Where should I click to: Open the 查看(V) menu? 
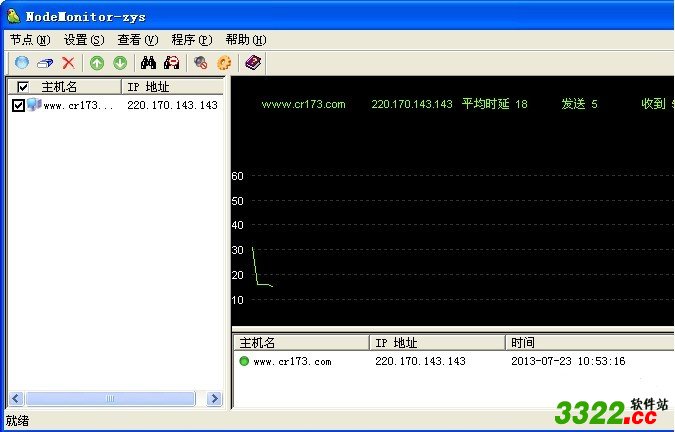point(138,40)
